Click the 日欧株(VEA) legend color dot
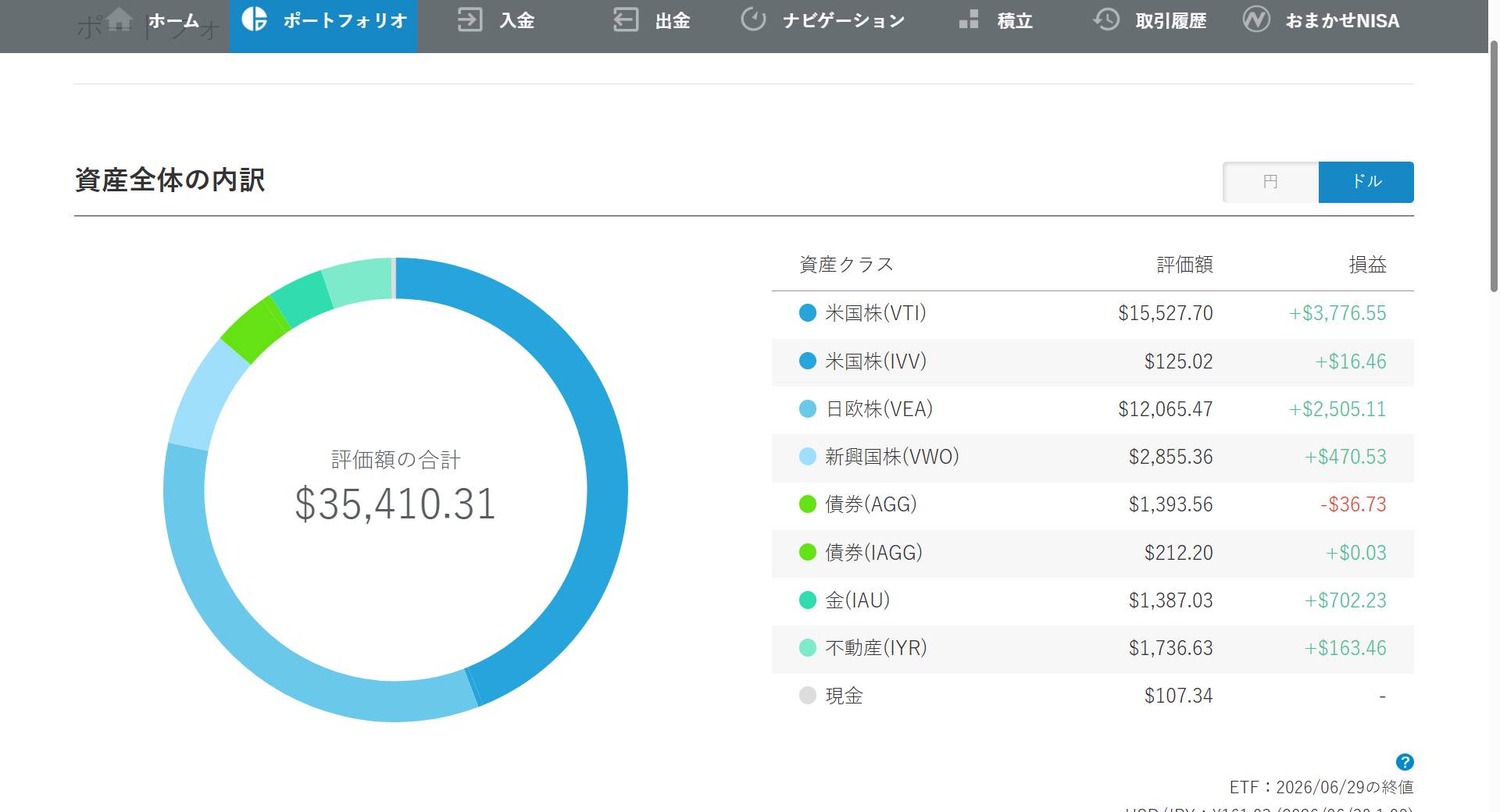Viewport: 1500px width, 812px height. click(808, 409)
